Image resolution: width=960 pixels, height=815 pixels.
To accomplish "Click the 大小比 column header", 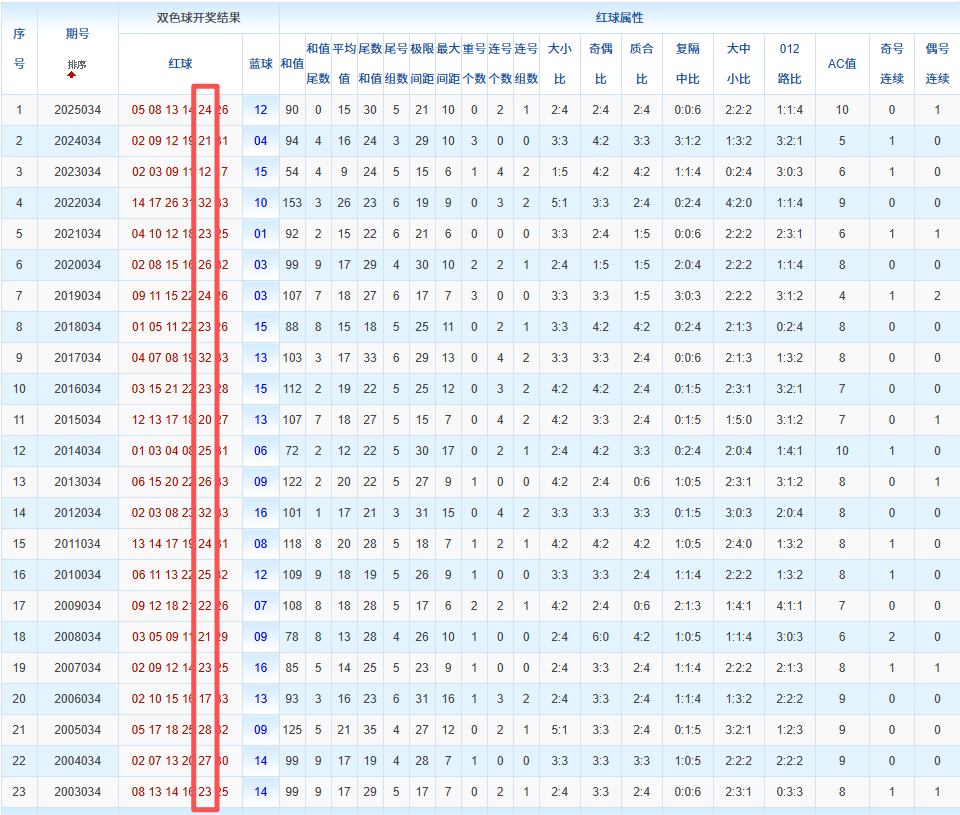I will click(559, 63).
